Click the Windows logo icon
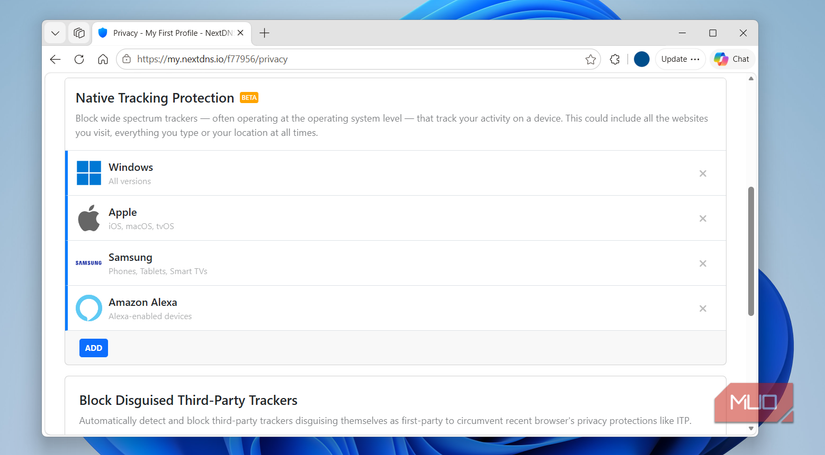The height and width of the screenshot is (455, 825). click(x=89, y=173)
